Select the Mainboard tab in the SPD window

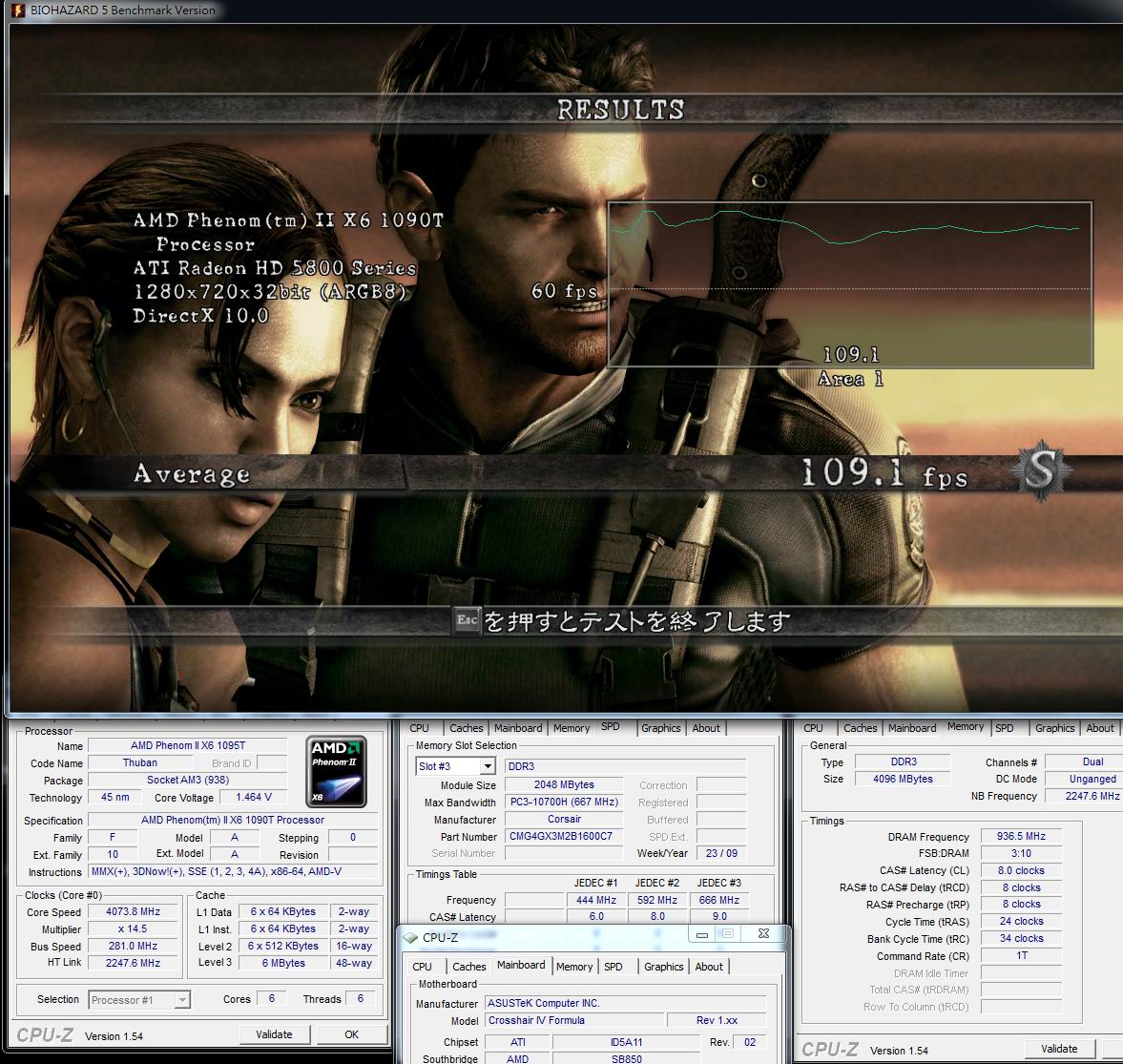(x=518, y=728)
